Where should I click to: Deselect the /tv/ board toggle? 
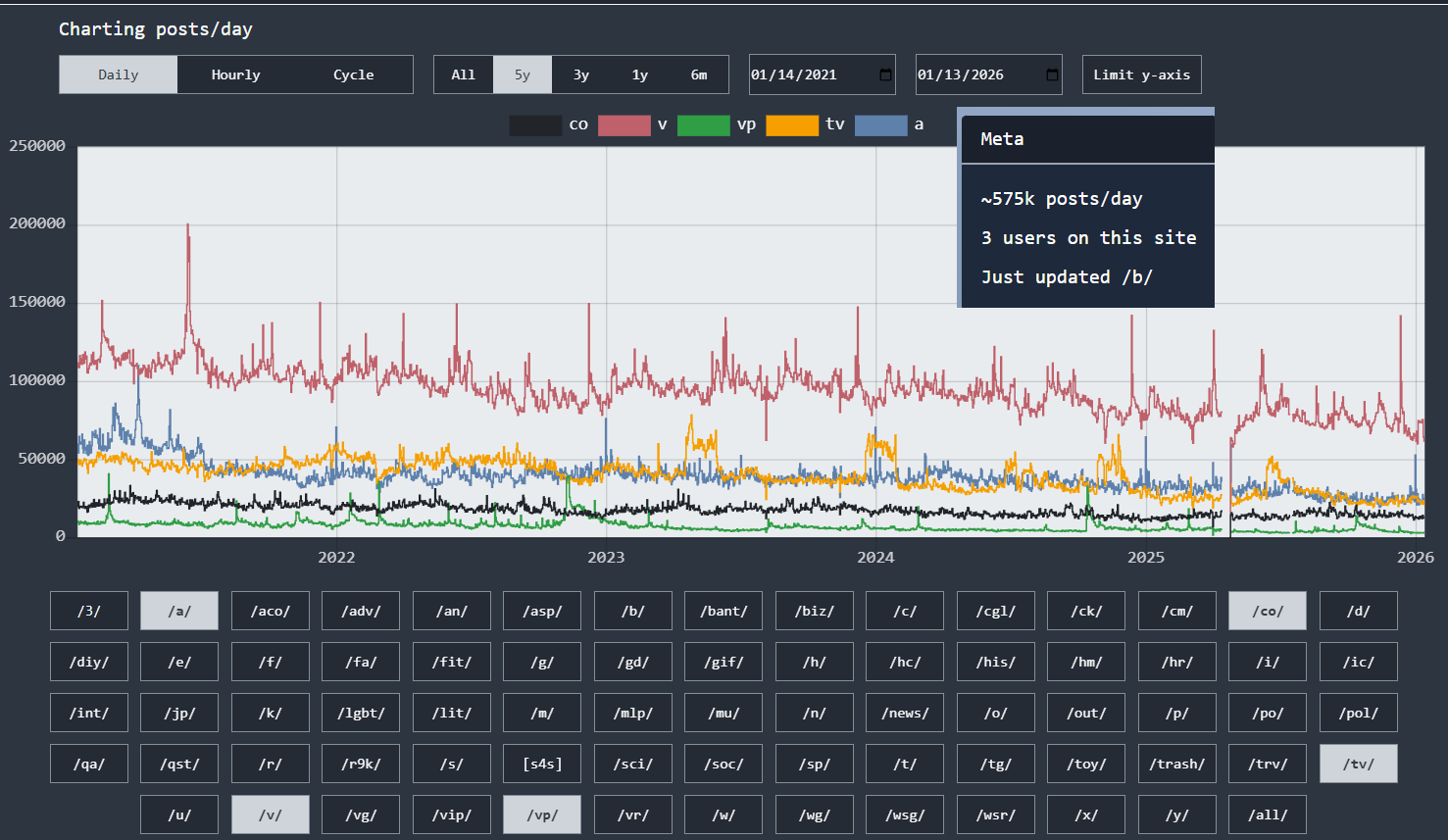(x=1359, y=764)
